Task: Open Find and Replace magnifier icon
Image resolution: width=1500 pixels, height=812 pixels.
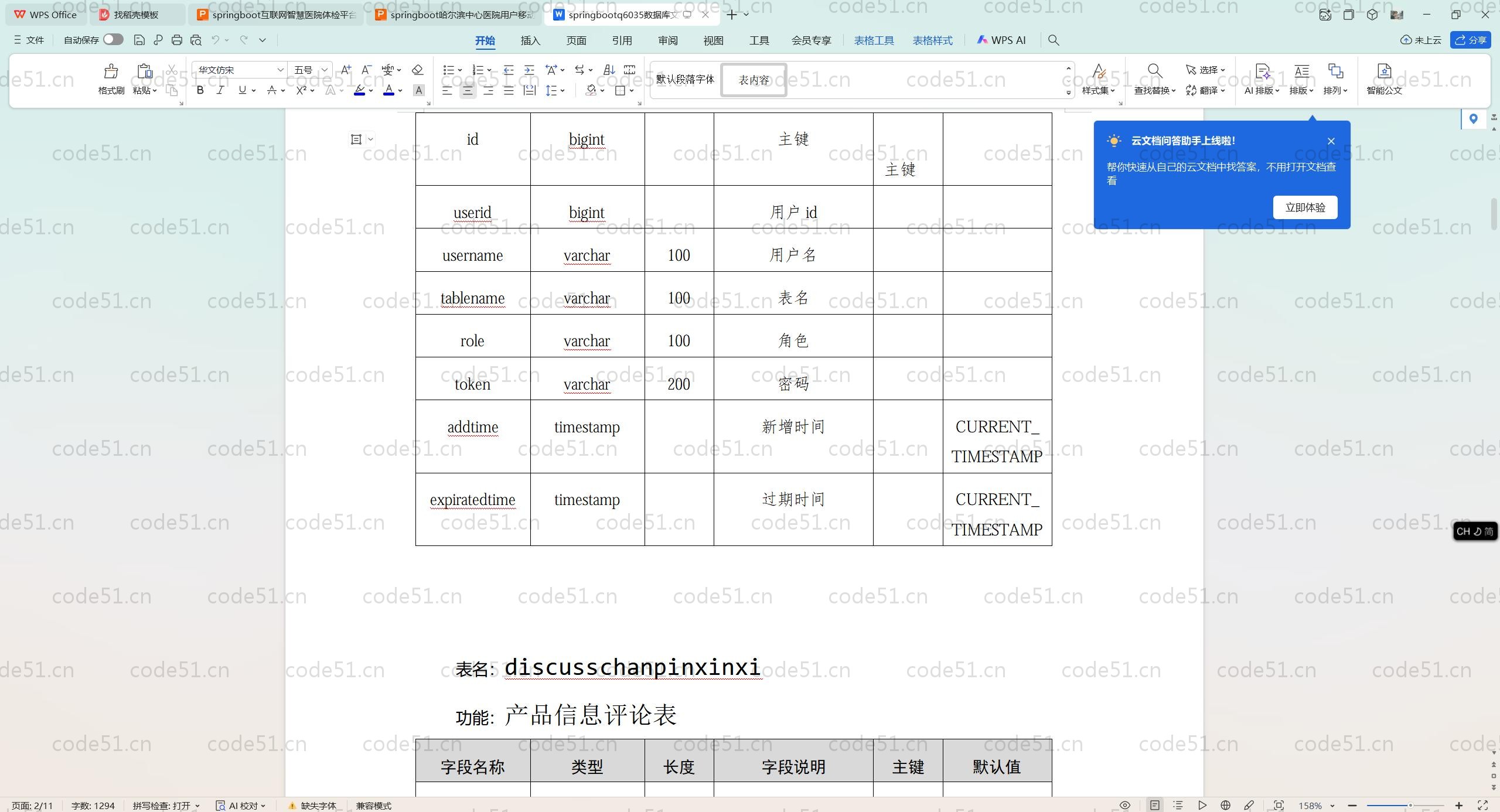Action: coord(1154,71)
